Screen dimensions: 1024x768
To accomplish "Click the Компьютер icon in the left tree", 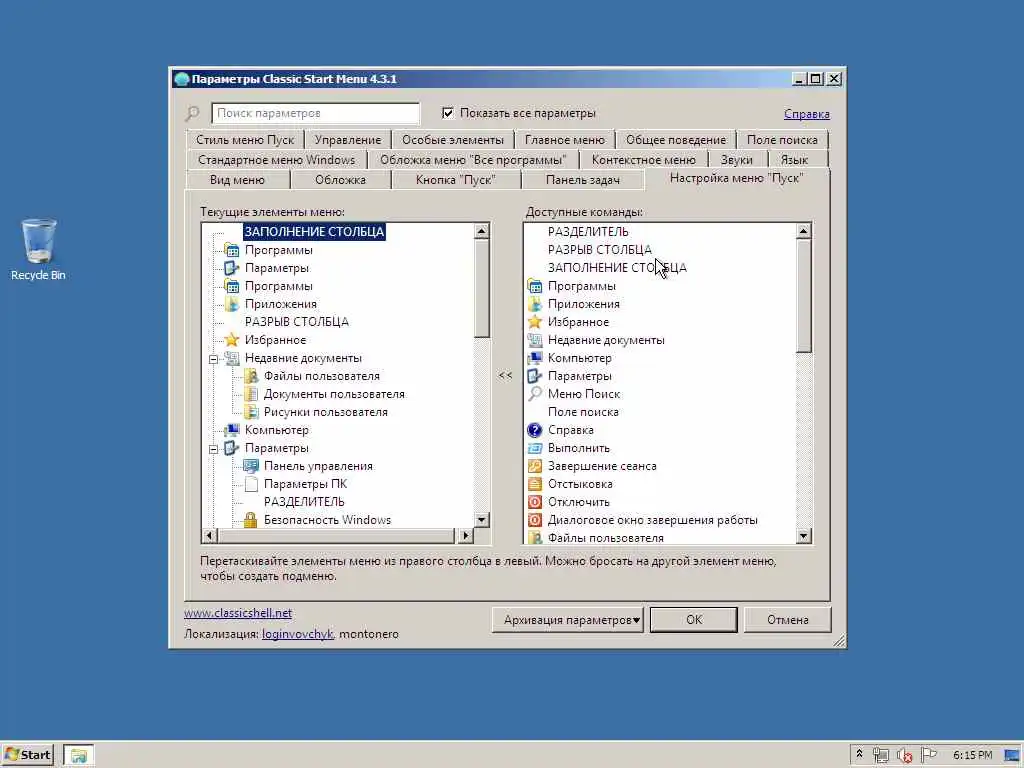I will [232, 430].
